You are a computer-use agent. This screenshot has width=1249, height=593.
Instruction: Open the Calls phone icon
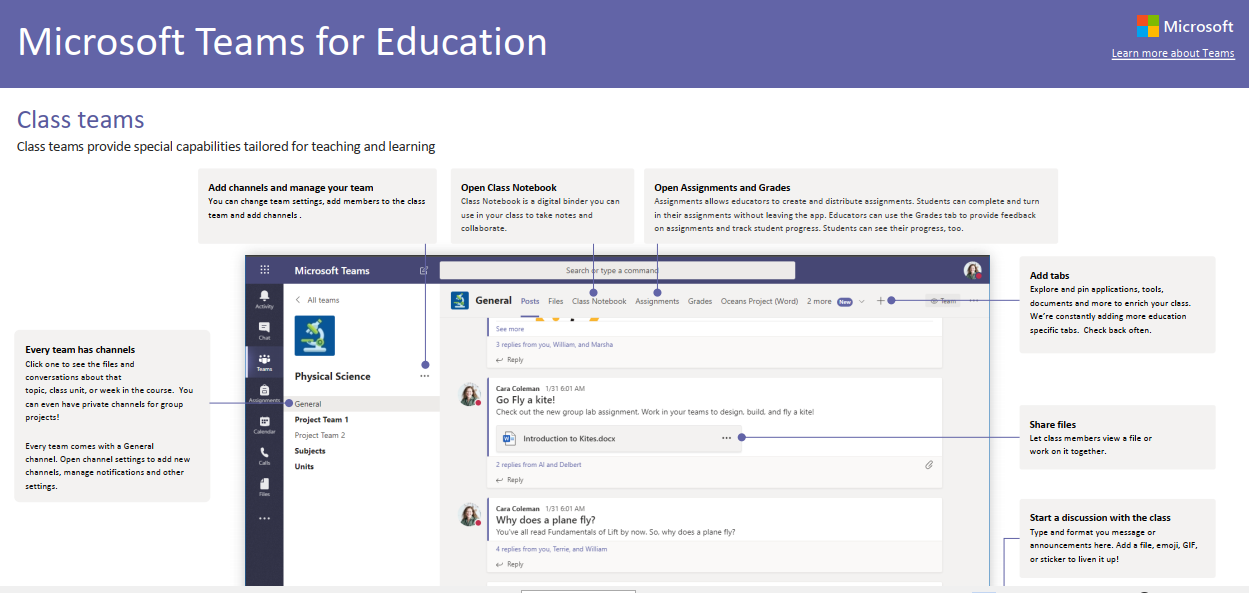(x=264, y=455)
